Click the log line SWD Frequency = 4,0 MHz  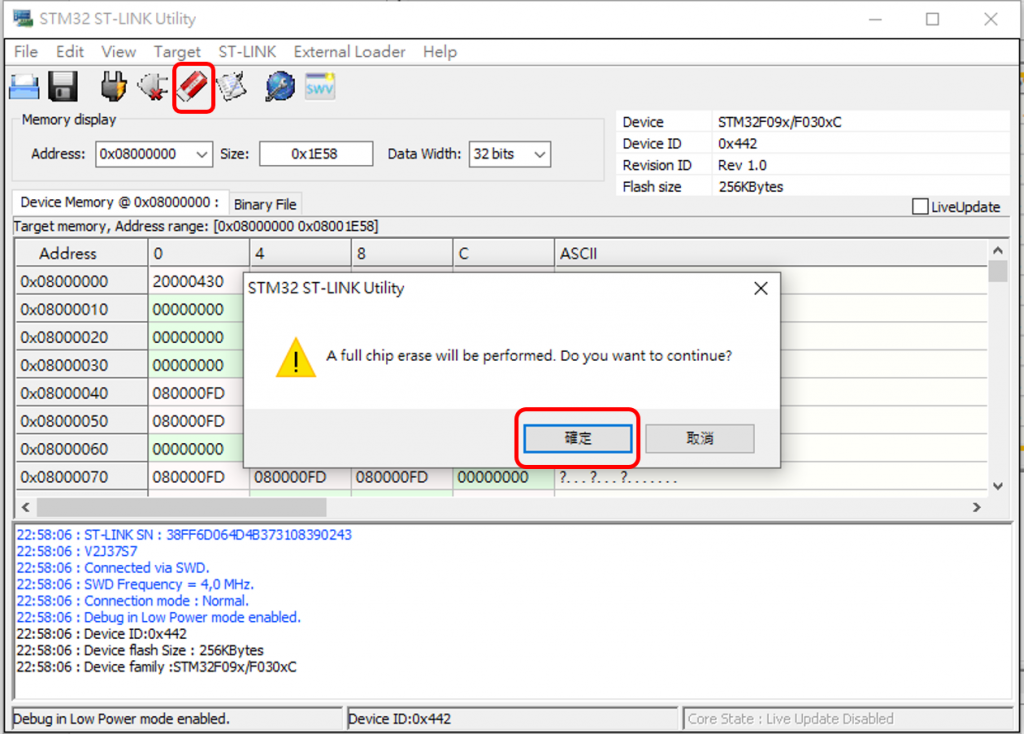click(135, 584)
